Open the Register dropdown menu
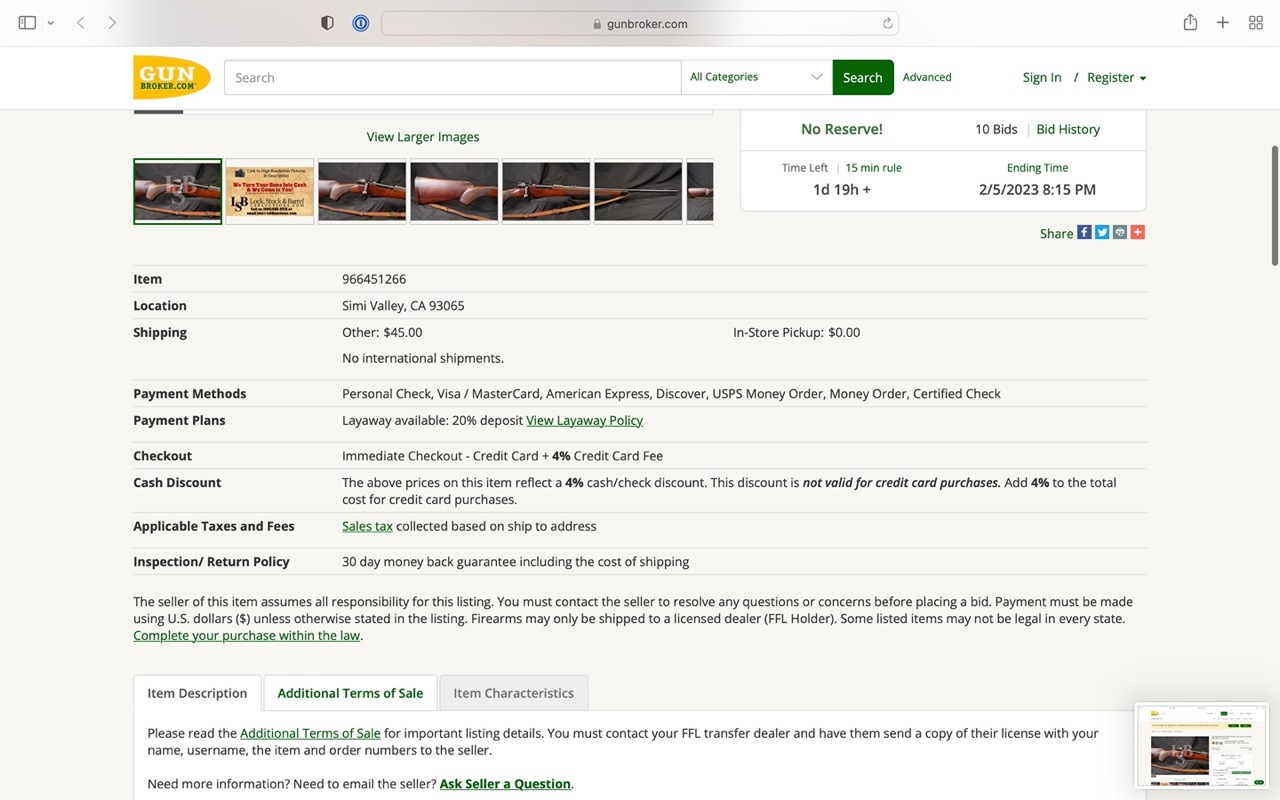Viewport: 1280px width, 800px height. coord(1116,77)
